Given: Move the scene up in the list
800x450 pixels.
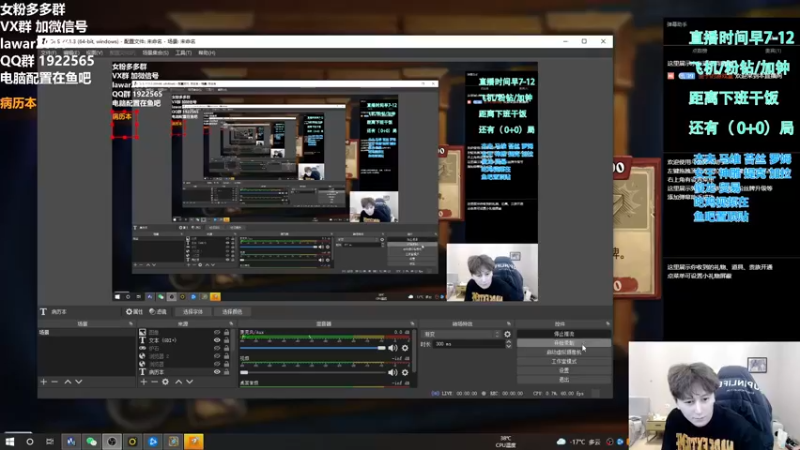Looking at the screenshot, I should pyautogui.click(x=67, y=382).
